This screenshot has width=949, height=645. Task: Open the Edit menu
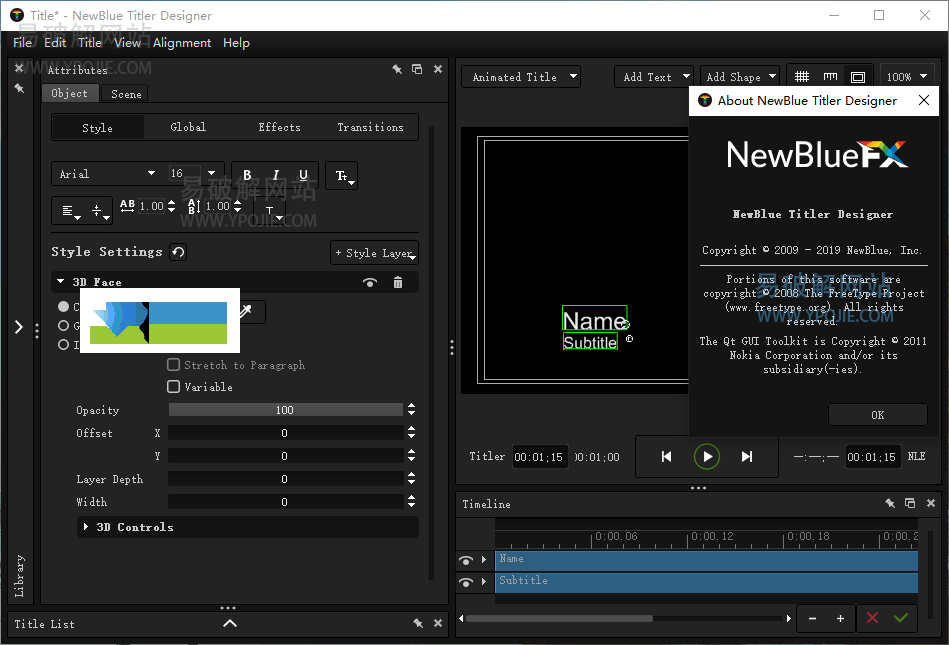tap(55, 42)
